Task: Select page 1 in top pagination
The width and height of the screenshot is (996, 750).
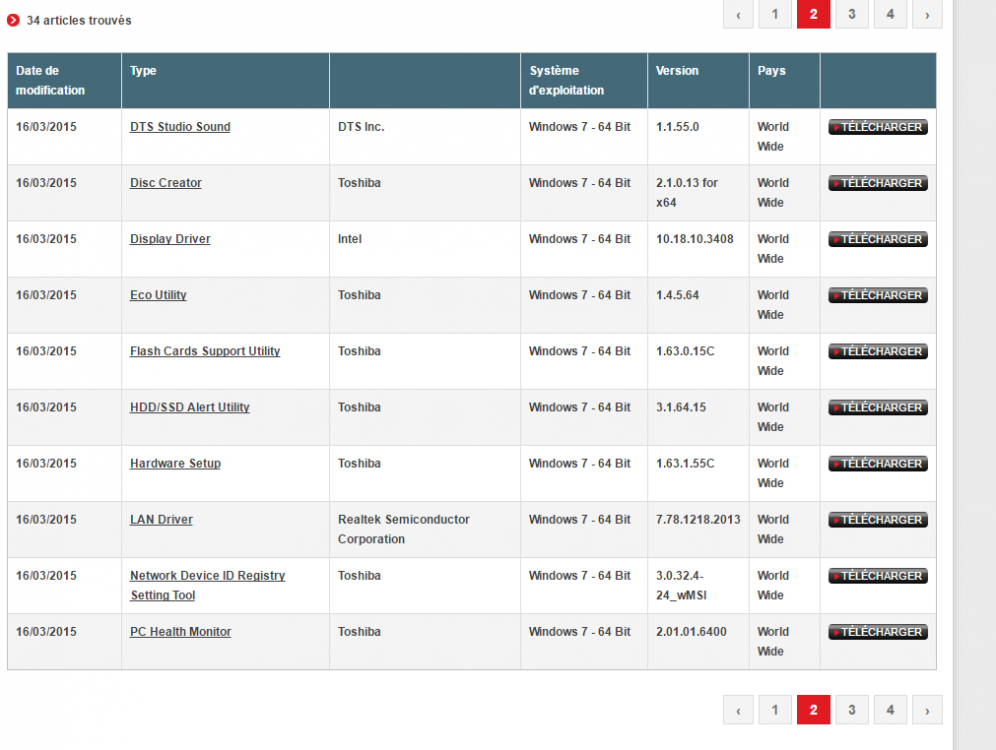Action: pyautogui.click(x=775, y=14)
